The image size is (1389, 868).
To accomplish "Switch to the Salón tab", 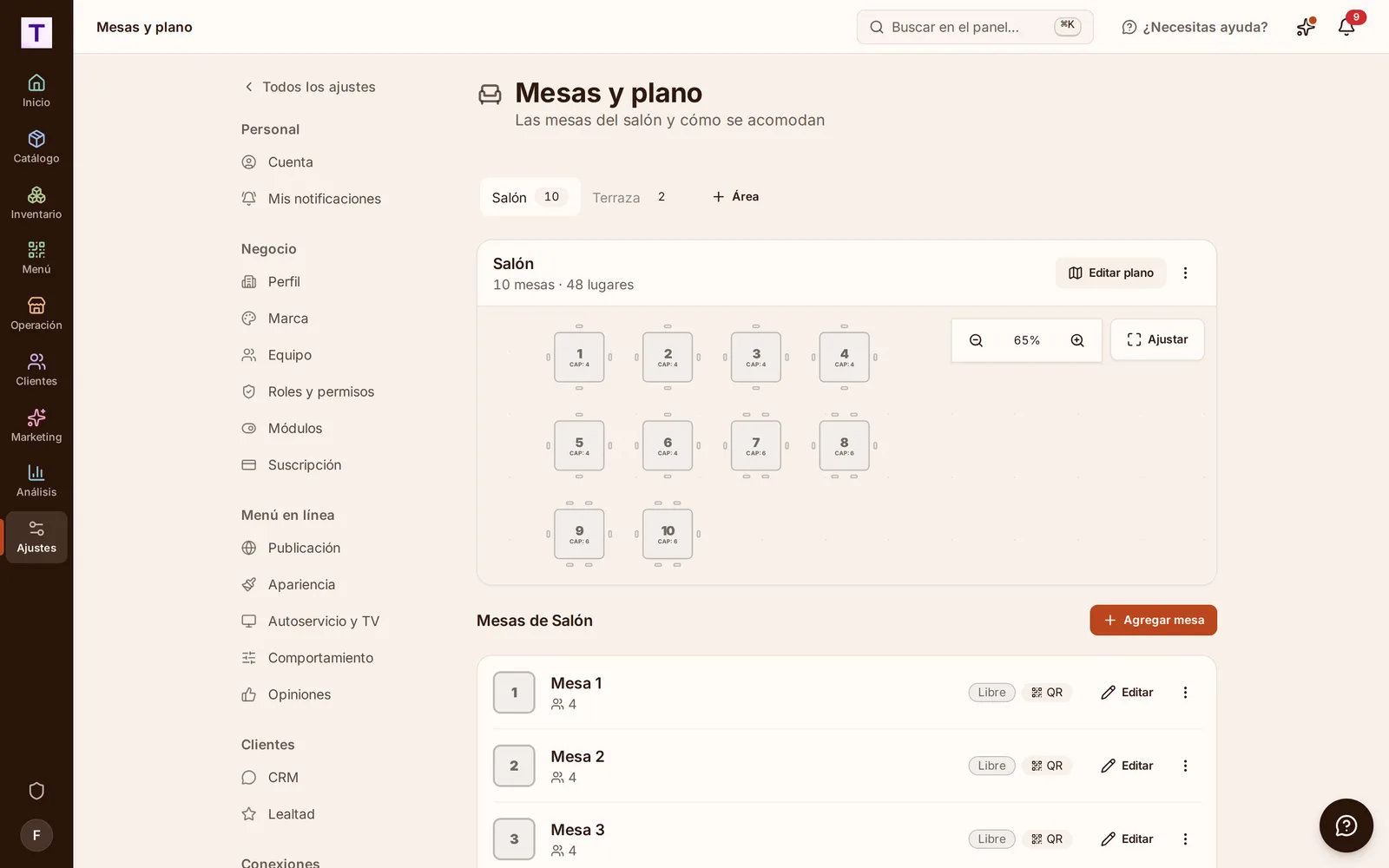I will (530, 198).
